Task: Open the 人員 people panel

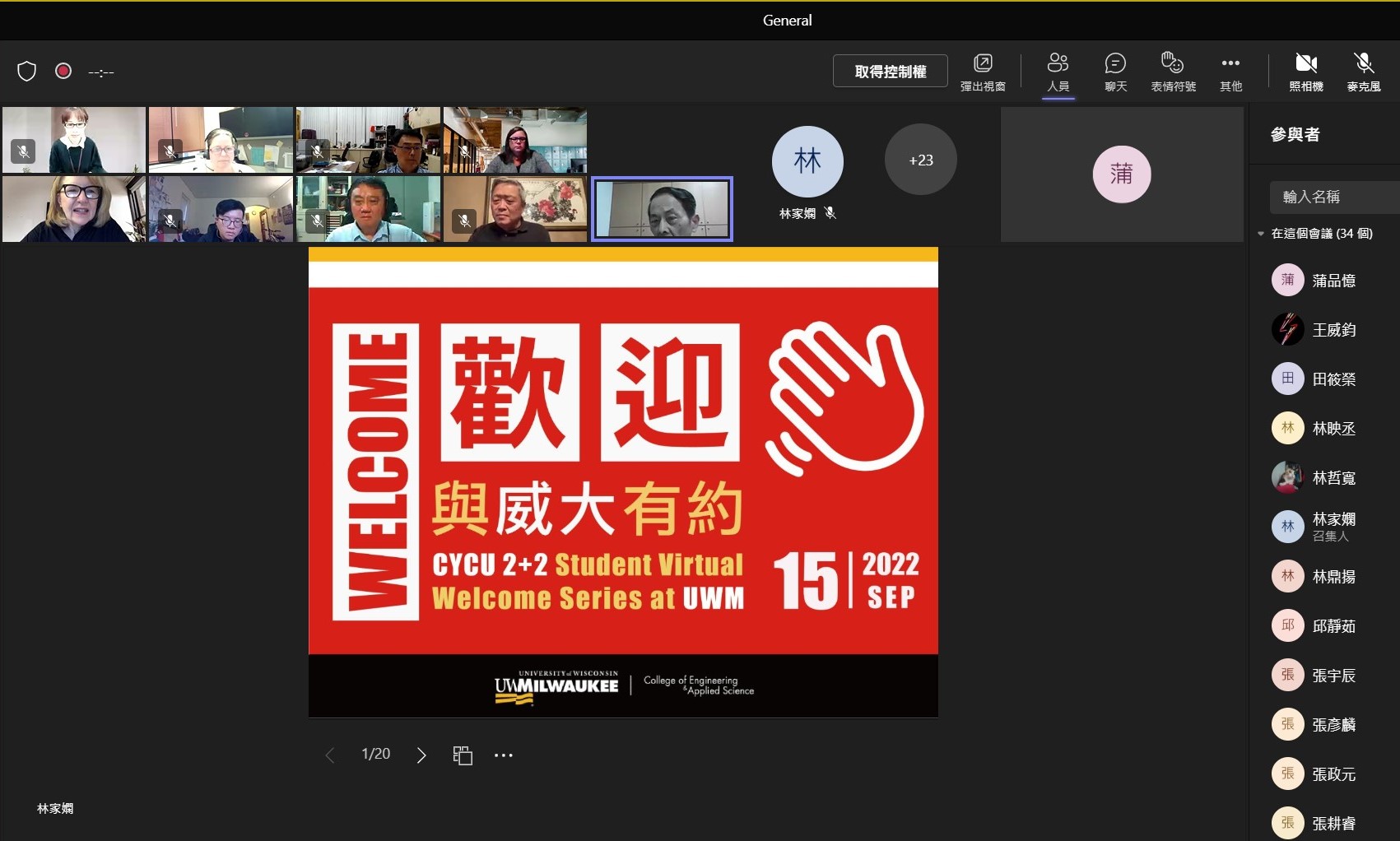Action: click(1058, 72)
